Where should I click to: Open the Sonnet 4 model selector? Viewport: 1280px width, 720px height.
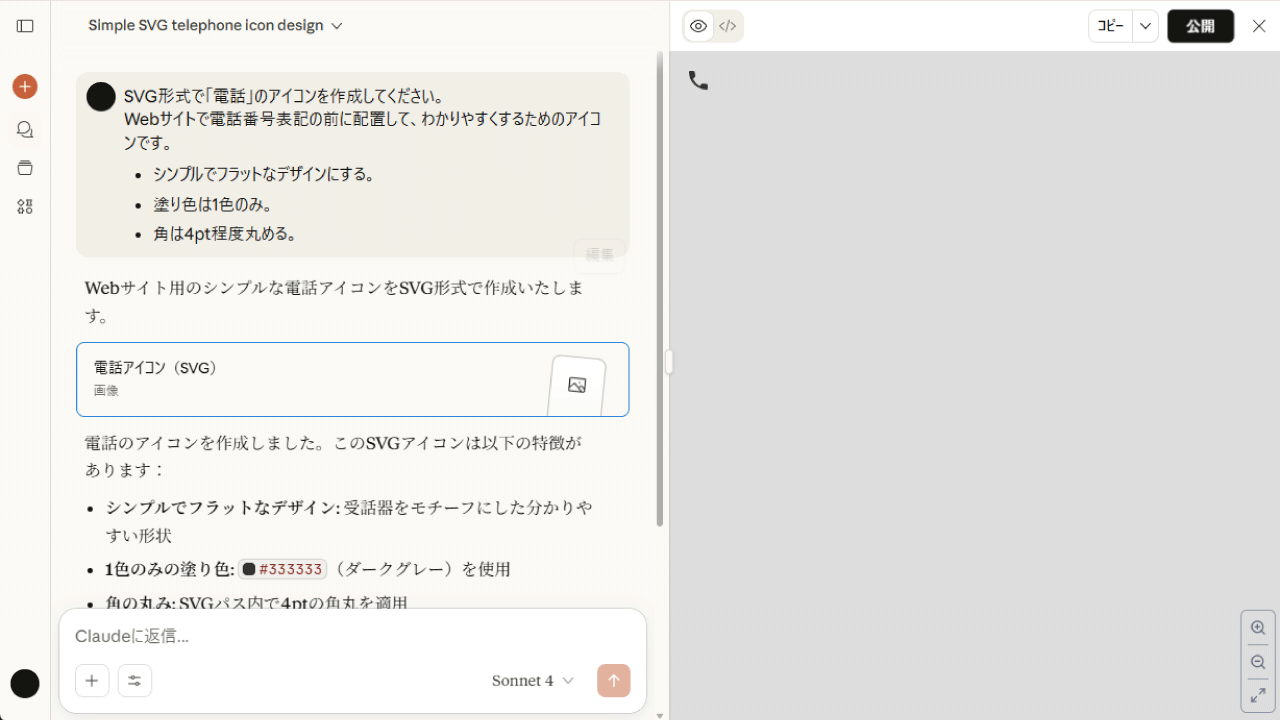click(x=532, y=681)
